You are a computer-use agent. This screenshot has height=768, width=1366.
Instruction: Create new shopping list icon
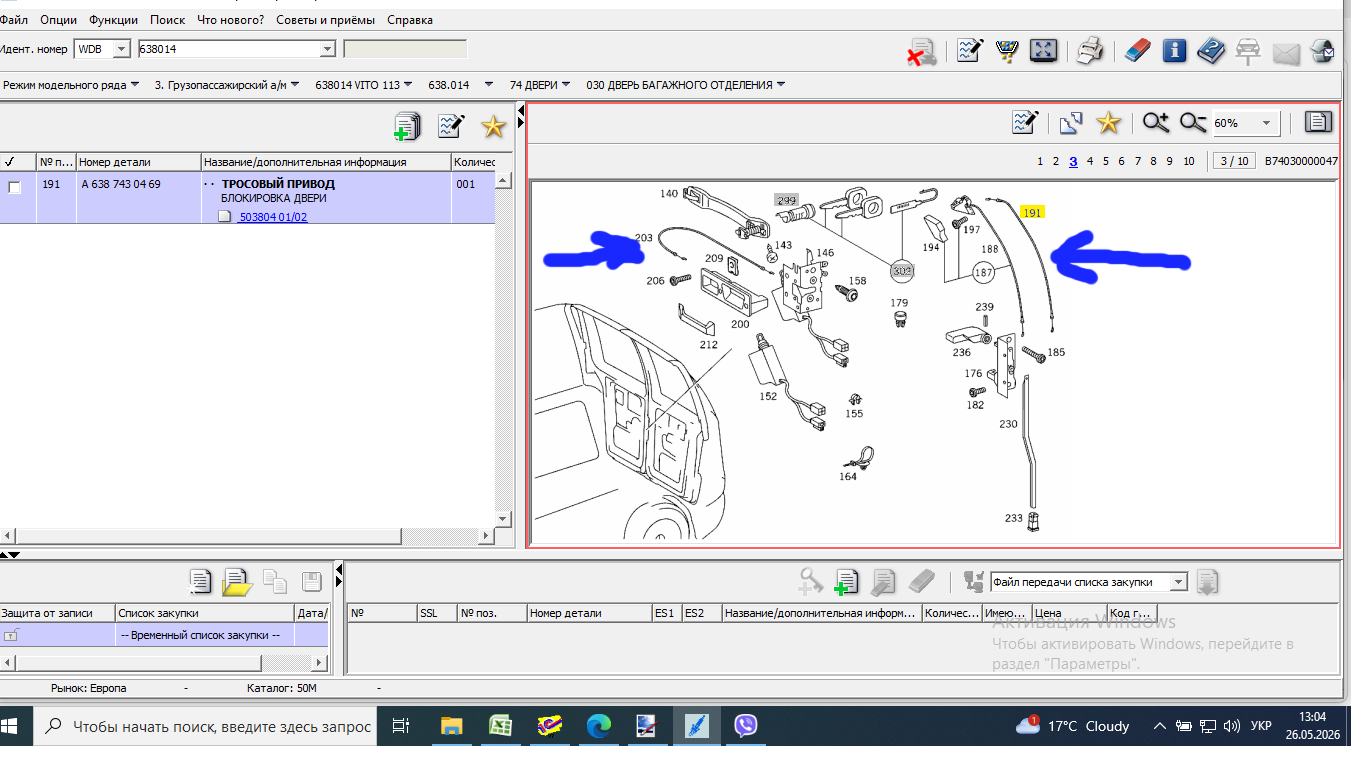coord(201,581)
